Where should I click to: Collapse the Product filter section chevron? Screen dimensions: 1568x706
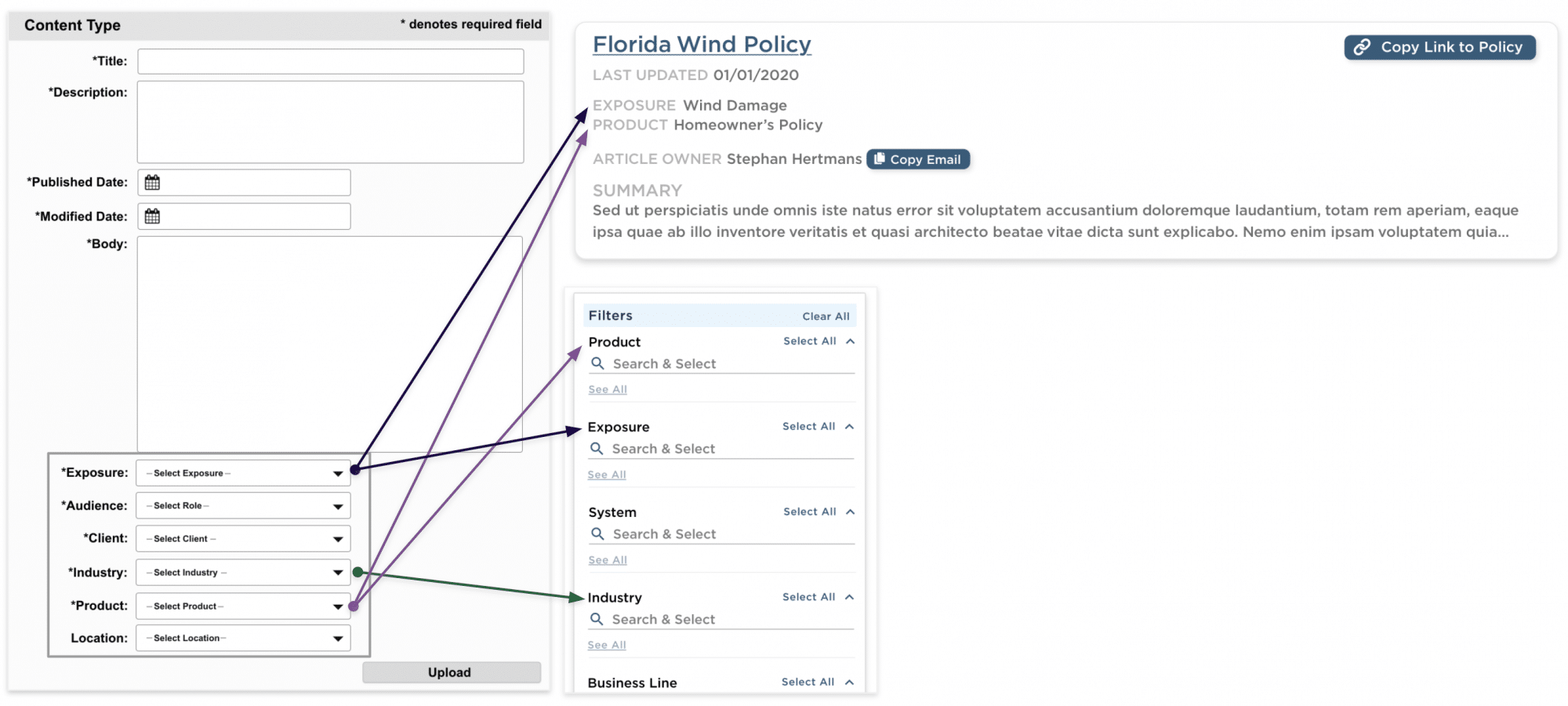851,341
